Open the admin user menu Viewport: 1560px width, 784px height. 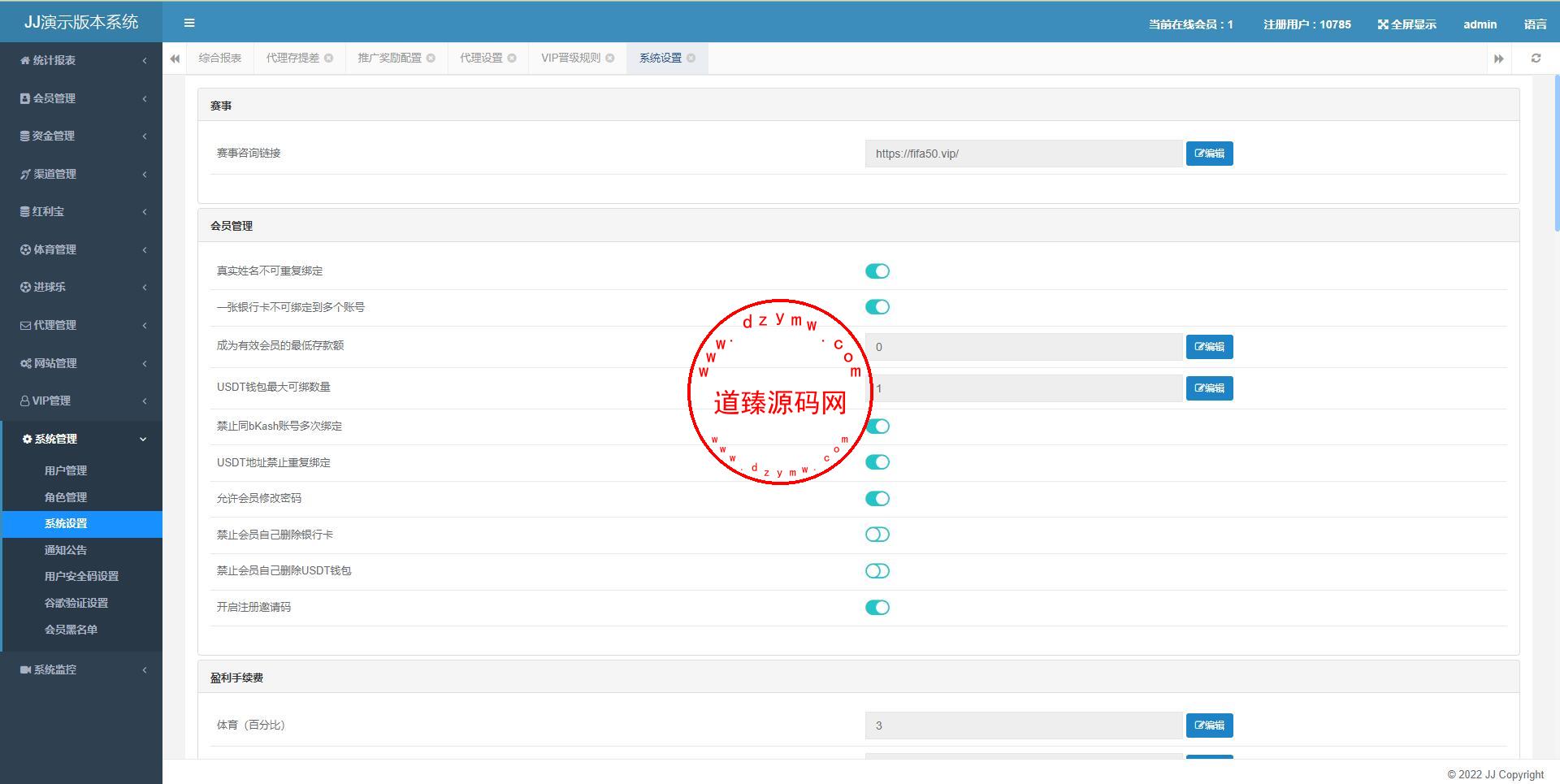[1480, 24]
